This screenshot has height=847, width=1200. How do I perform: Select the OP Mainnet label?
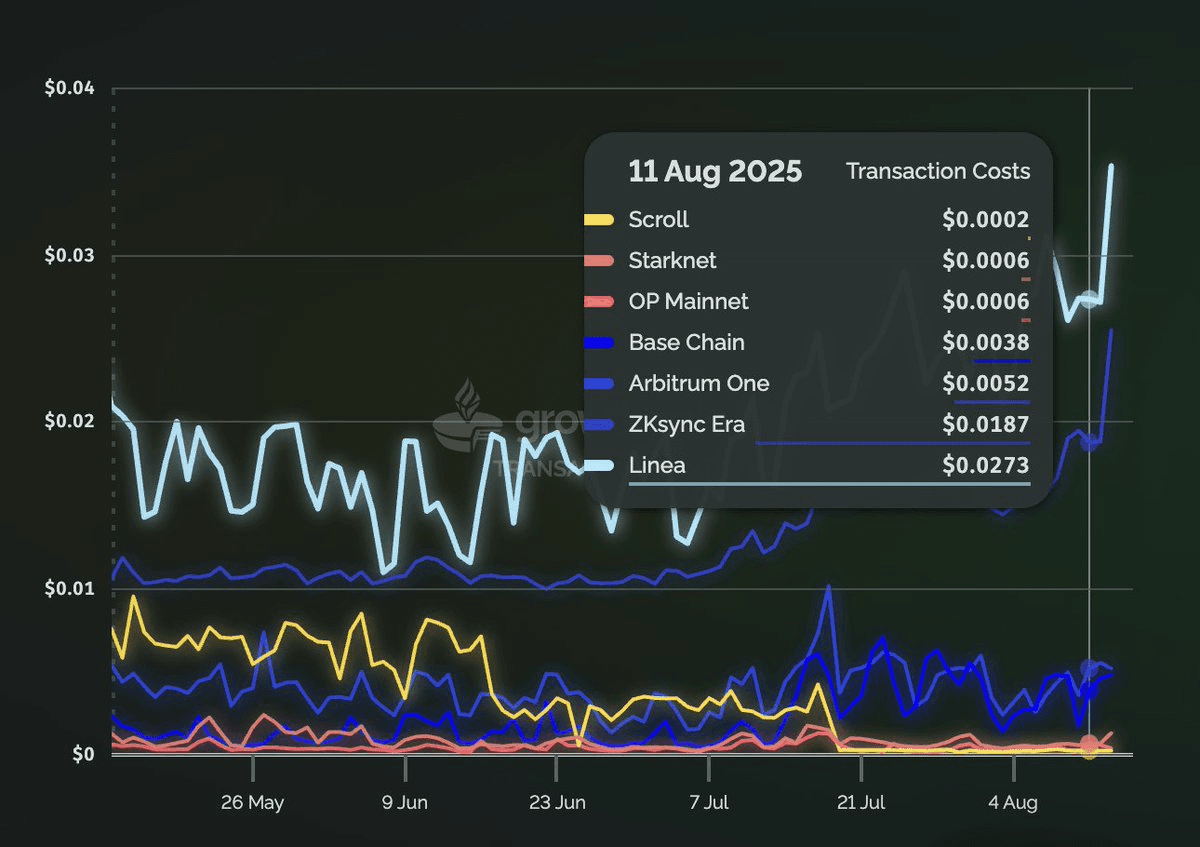click(x=688, y=302)
